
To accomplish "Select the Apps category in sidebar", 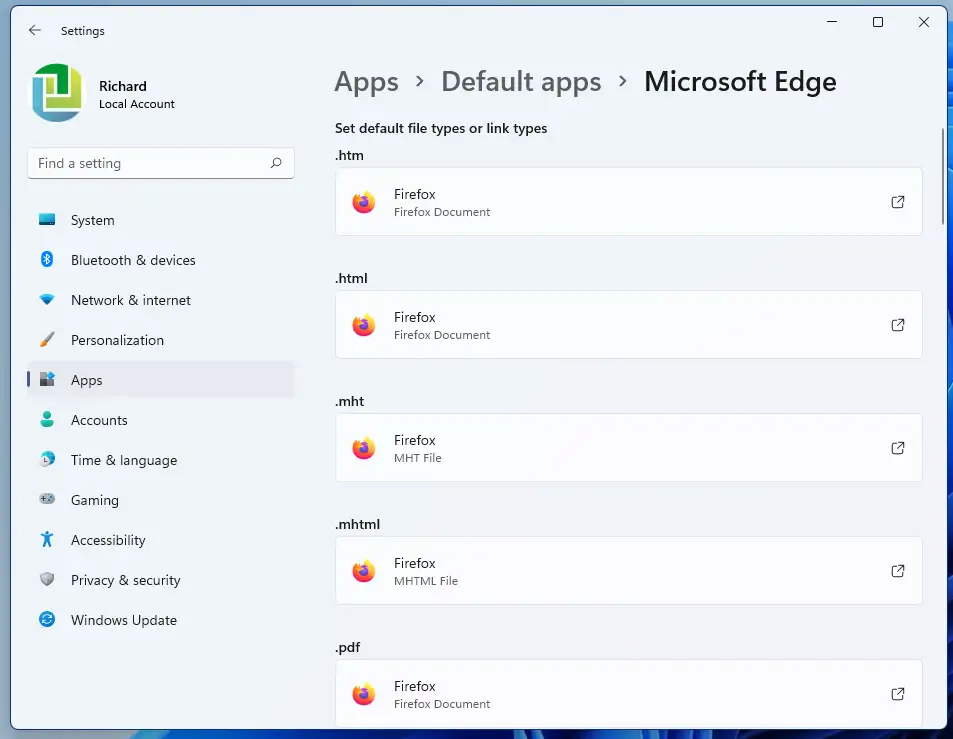I will (x=161, y=380).
